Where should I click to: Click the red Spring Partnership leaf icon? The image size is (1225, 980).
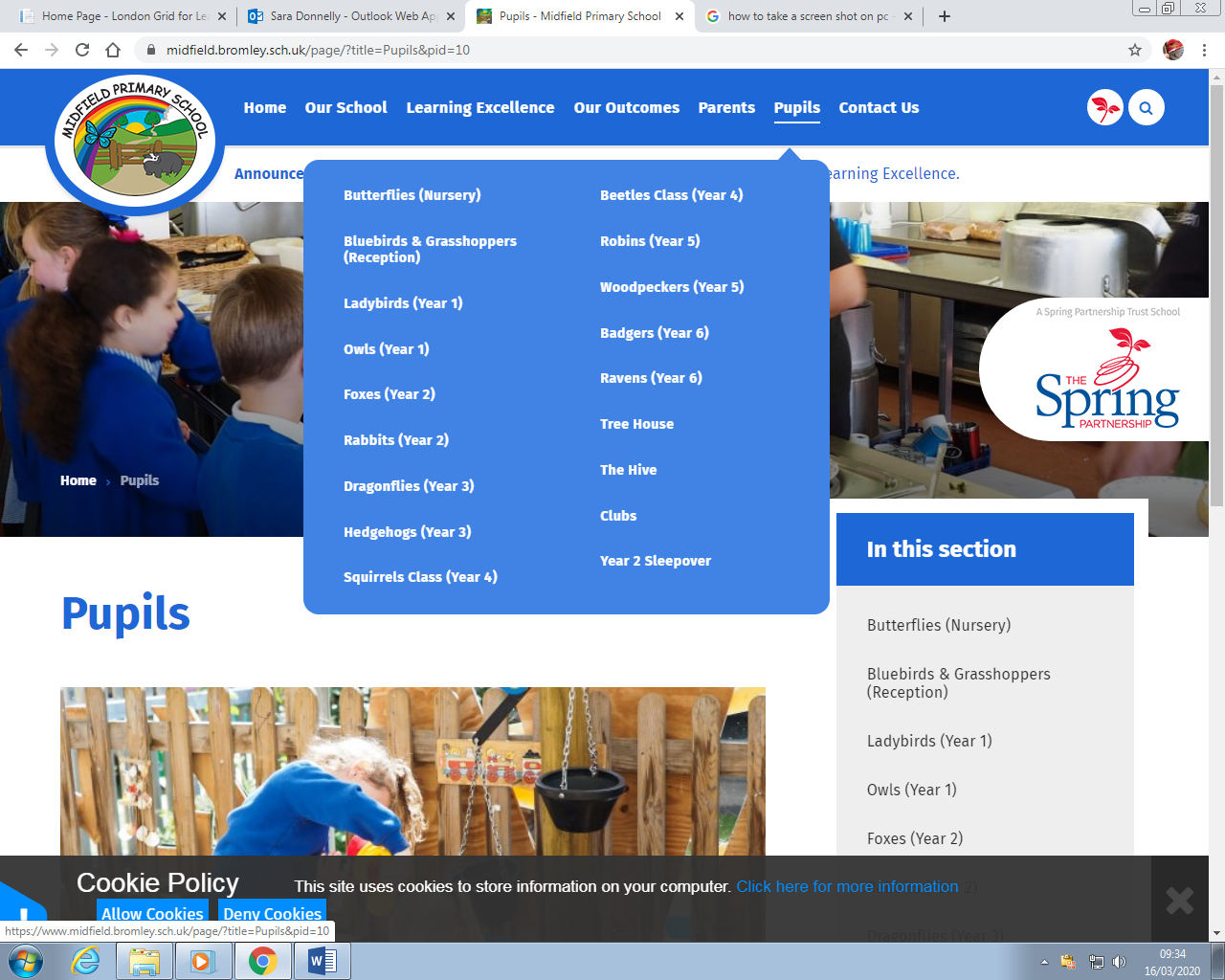(x=1105, y=108)
